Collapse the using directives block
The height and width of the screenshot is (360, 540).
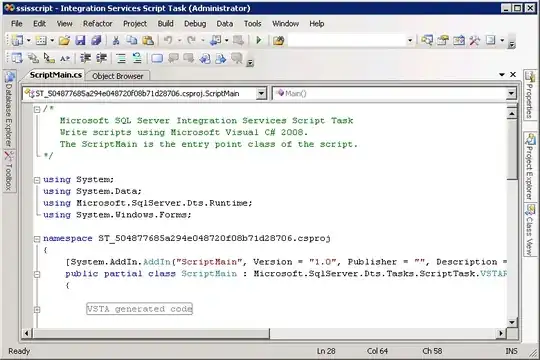(37, 180)
